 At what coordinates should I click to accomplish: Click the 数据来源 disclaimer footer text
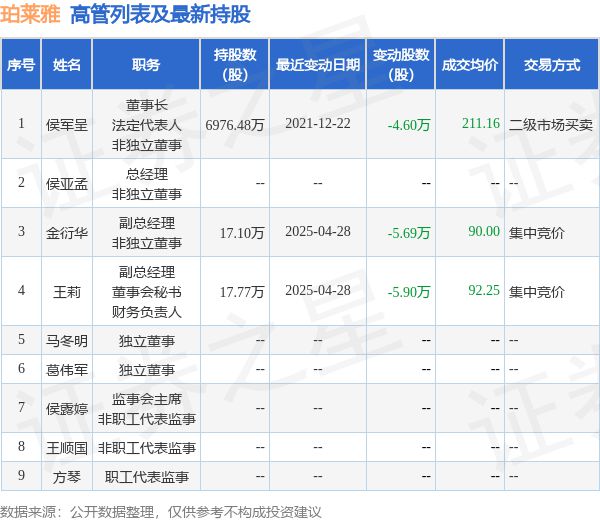(160, 512)
